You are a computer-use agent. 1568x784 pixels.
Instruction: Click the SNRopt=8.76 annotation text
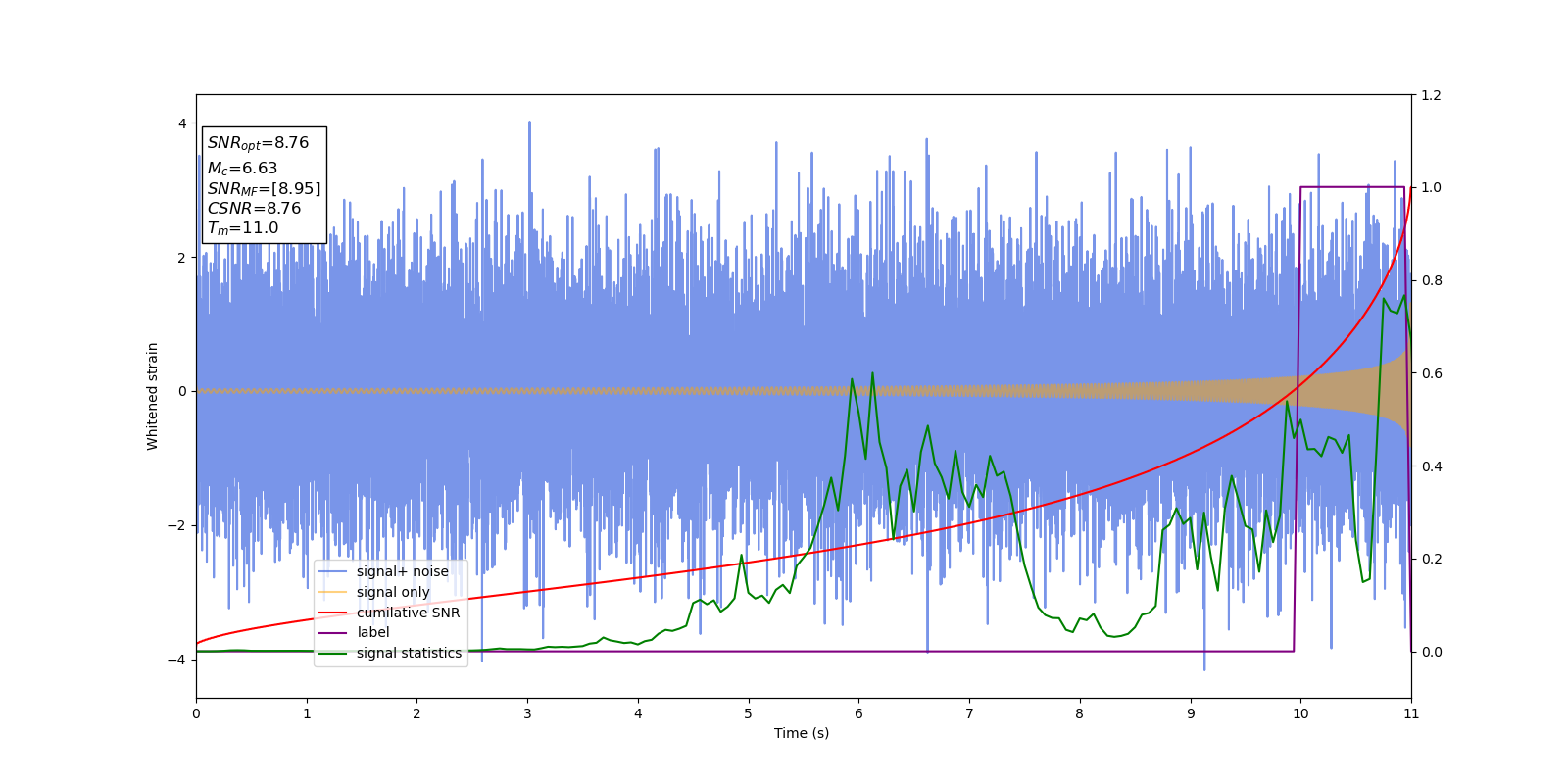coord(258,143)
